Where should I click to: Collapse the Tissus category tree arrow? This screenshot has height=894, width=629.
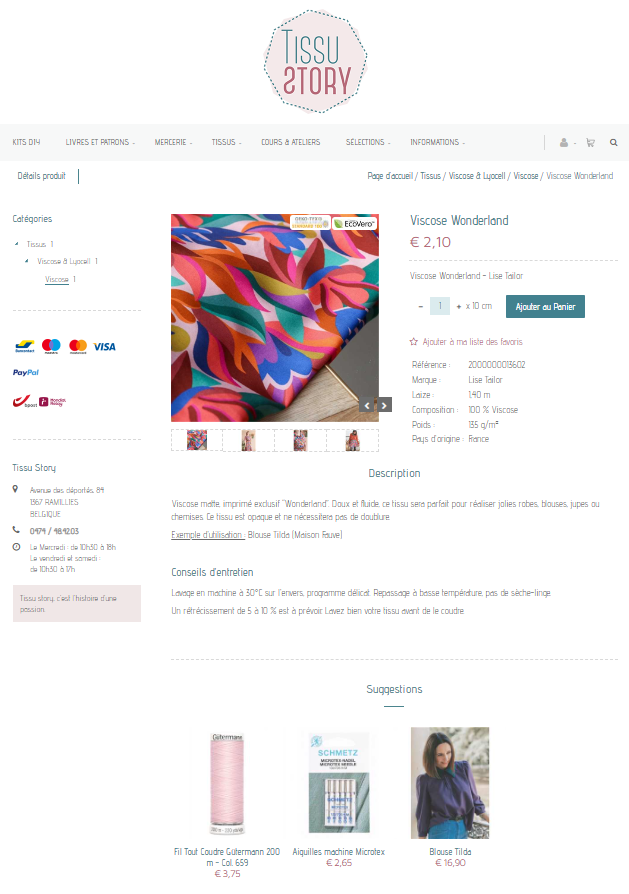(17, 244)
